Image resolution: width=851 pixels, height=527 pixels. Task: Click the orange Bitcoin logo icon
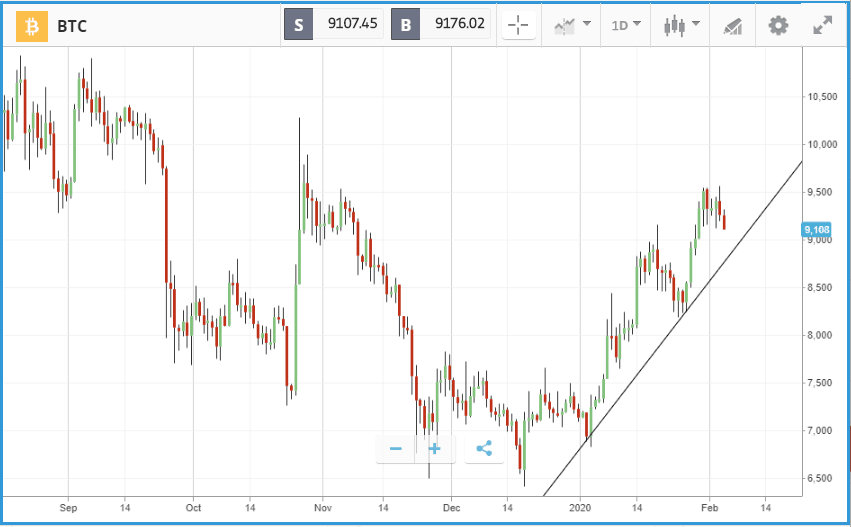click(x=31, y=26)
